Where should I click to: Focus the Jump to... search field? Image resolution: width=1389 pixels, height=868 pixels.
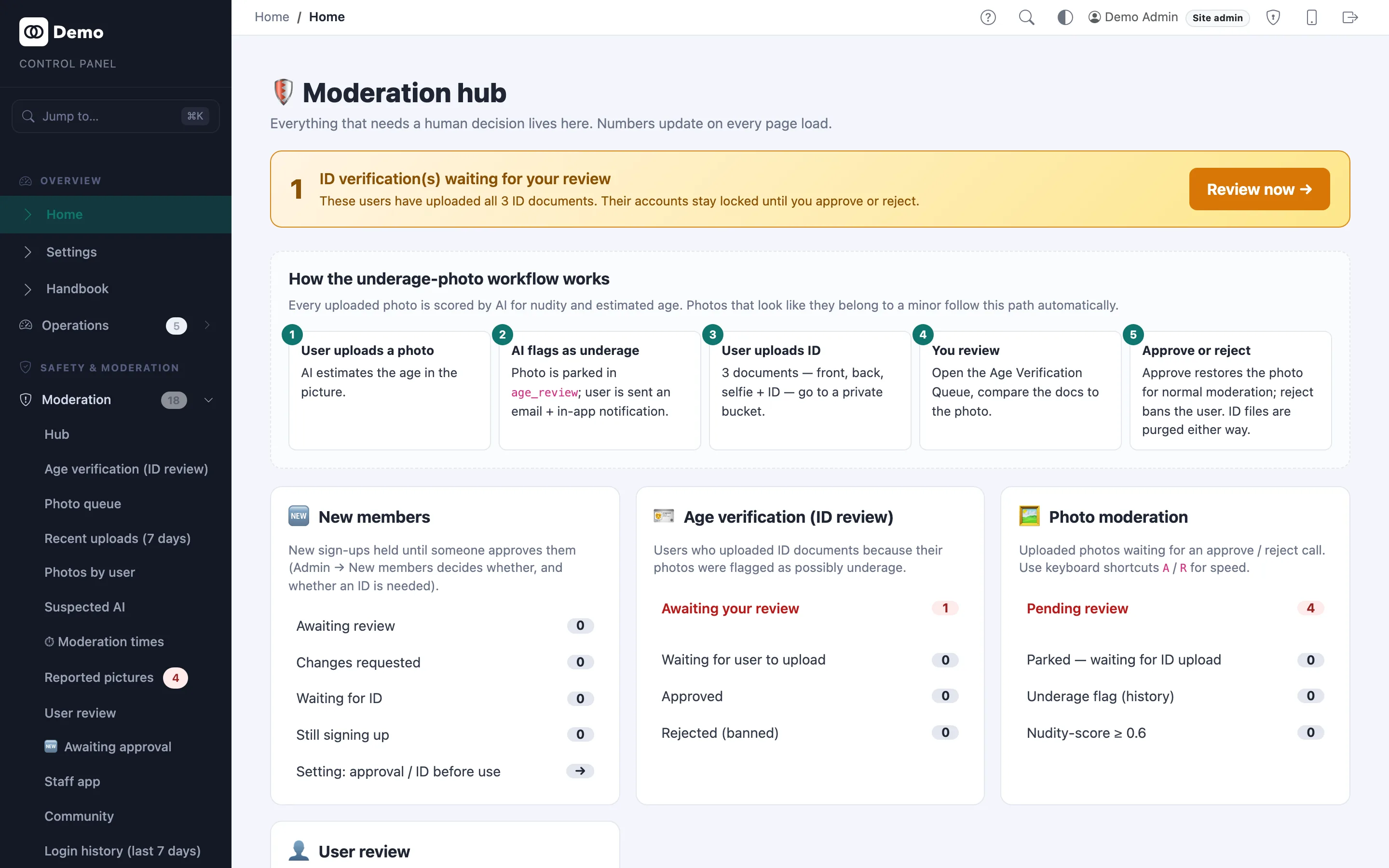tap(115, 116)
